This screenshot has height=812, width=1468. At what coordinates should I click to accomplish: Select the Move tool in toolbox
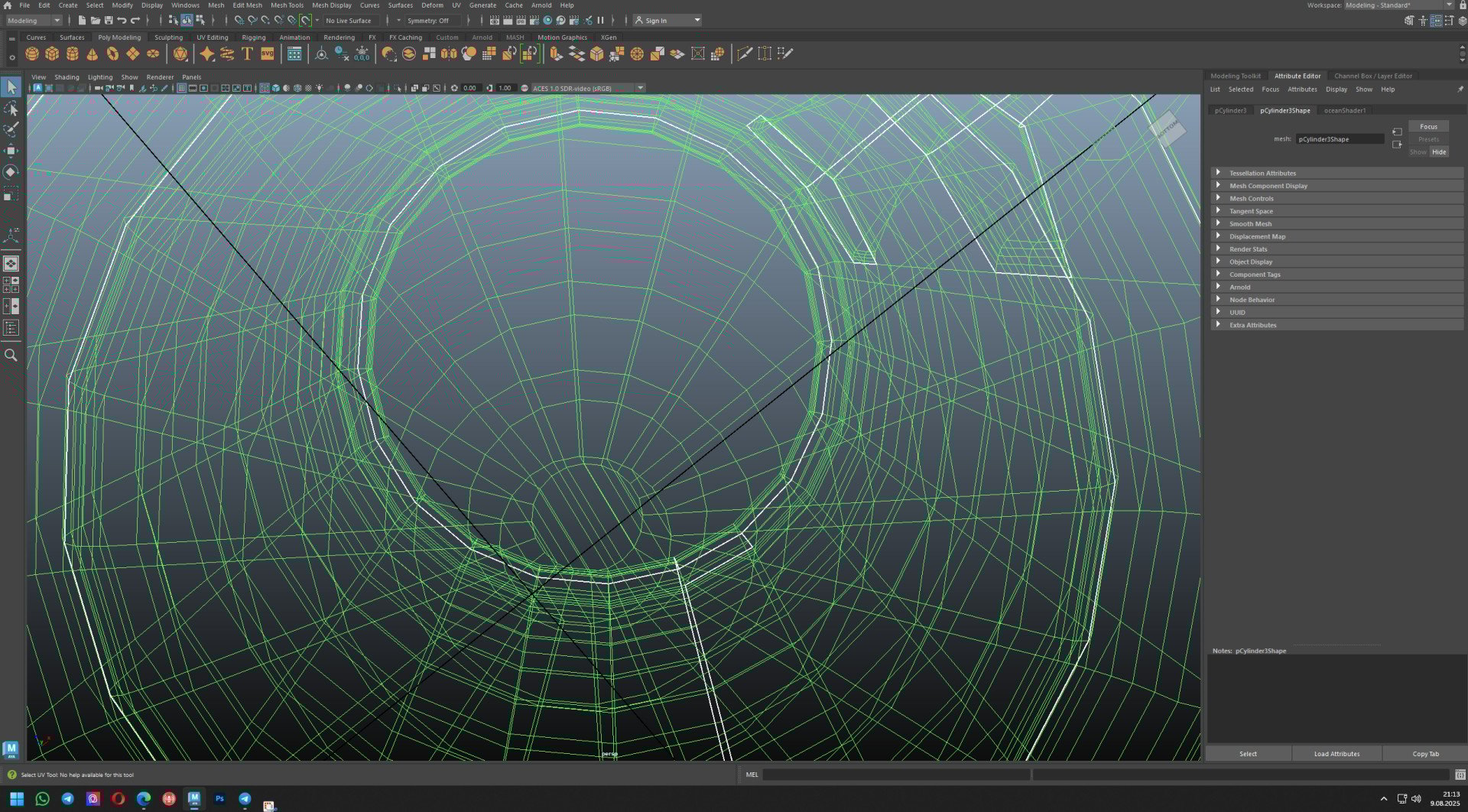click(11, 151)
